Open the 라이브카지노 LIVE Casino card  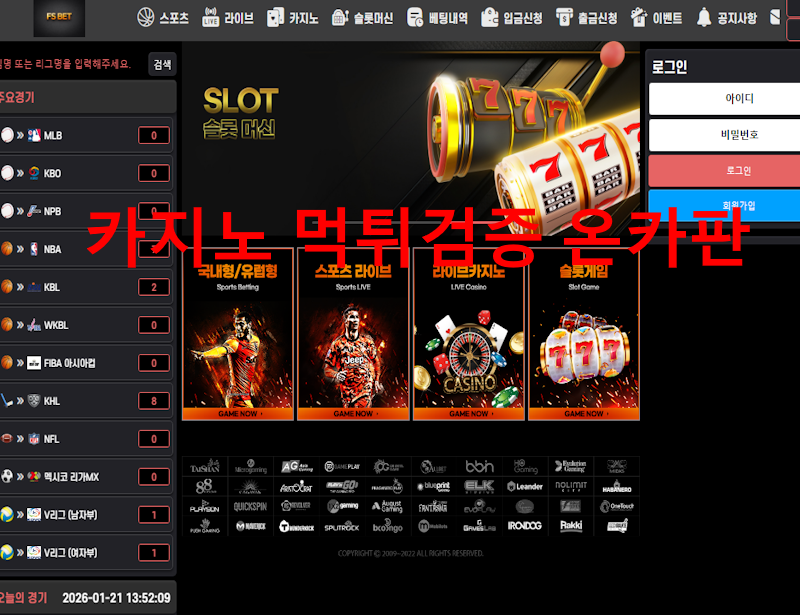click(468, 334)
